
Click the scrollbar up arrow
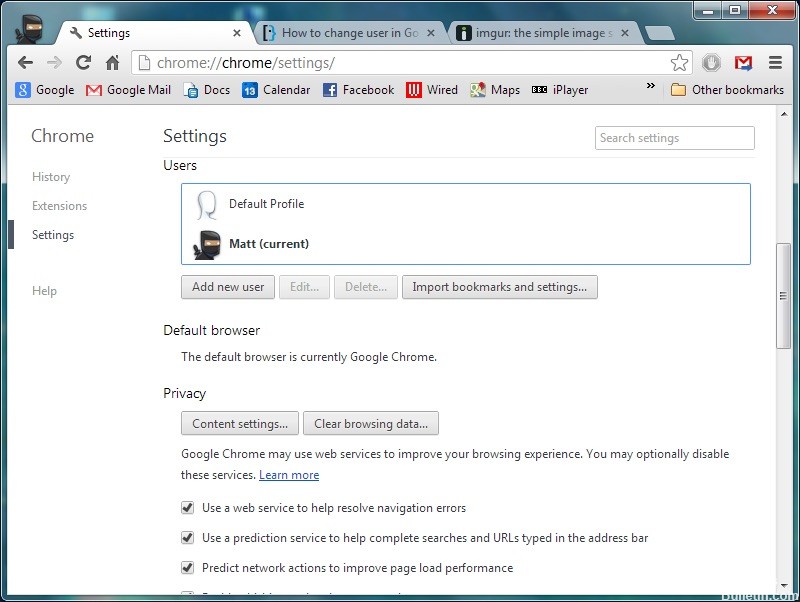point(784,114)
